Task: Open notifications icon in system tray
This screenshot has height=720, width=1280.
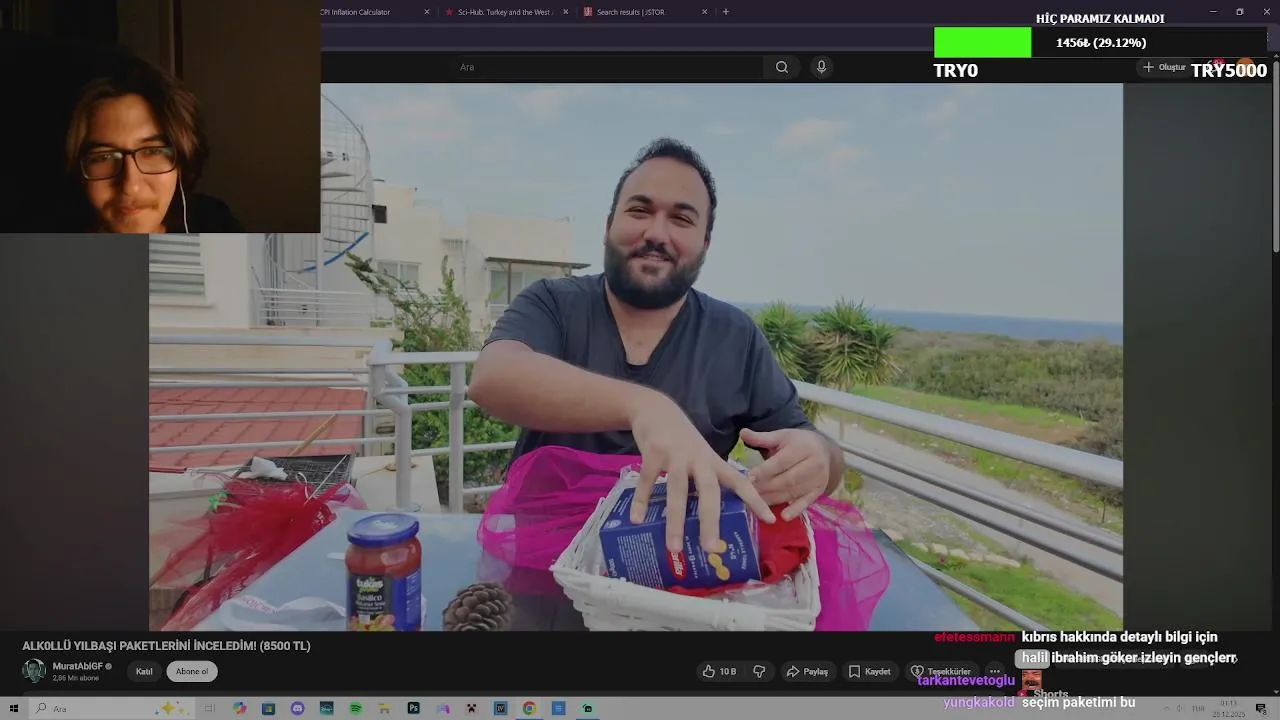Action: pos(1261,708)
